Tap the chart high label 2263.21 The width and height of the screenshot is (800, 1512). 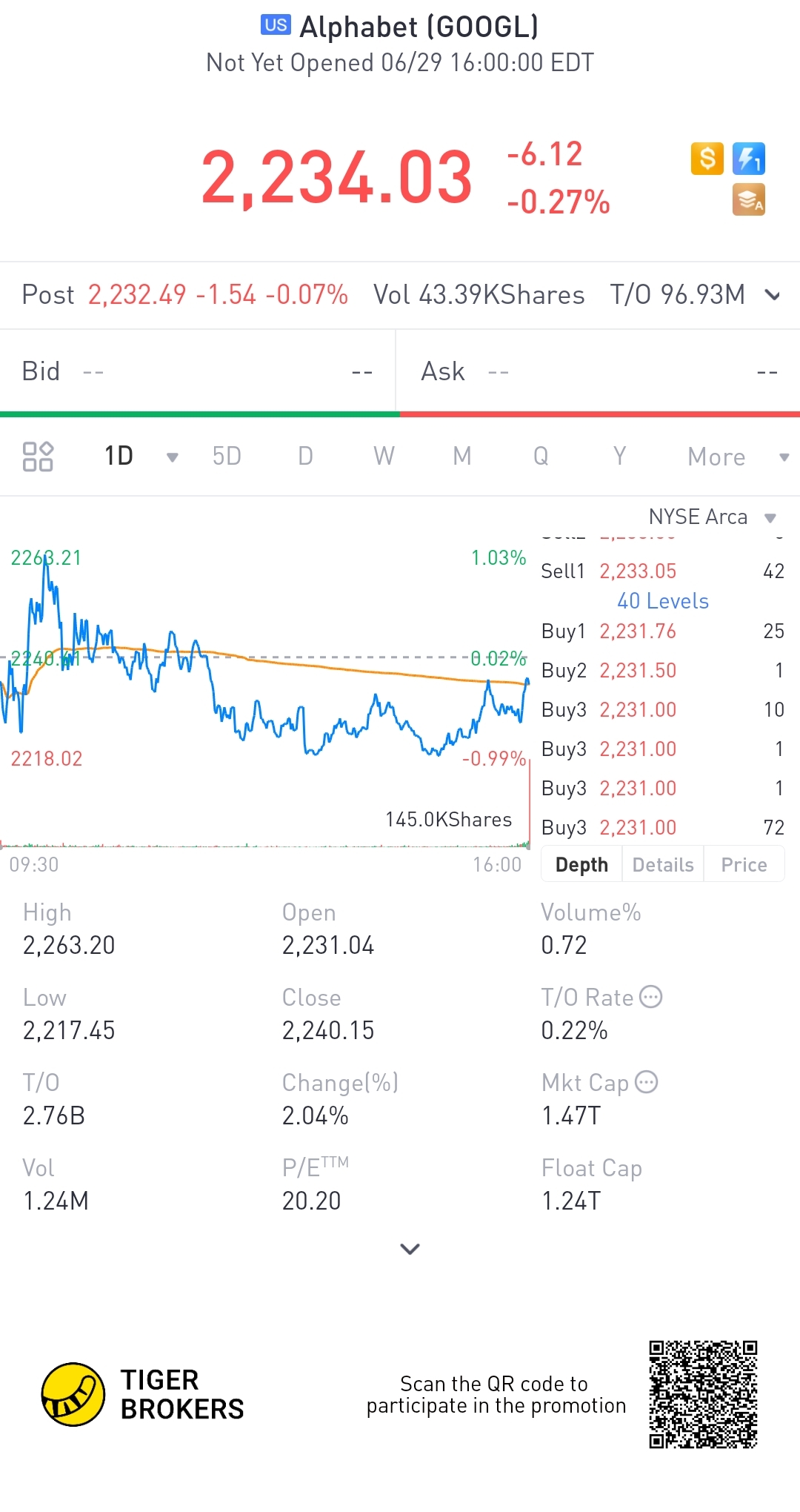tap(46, 557)
